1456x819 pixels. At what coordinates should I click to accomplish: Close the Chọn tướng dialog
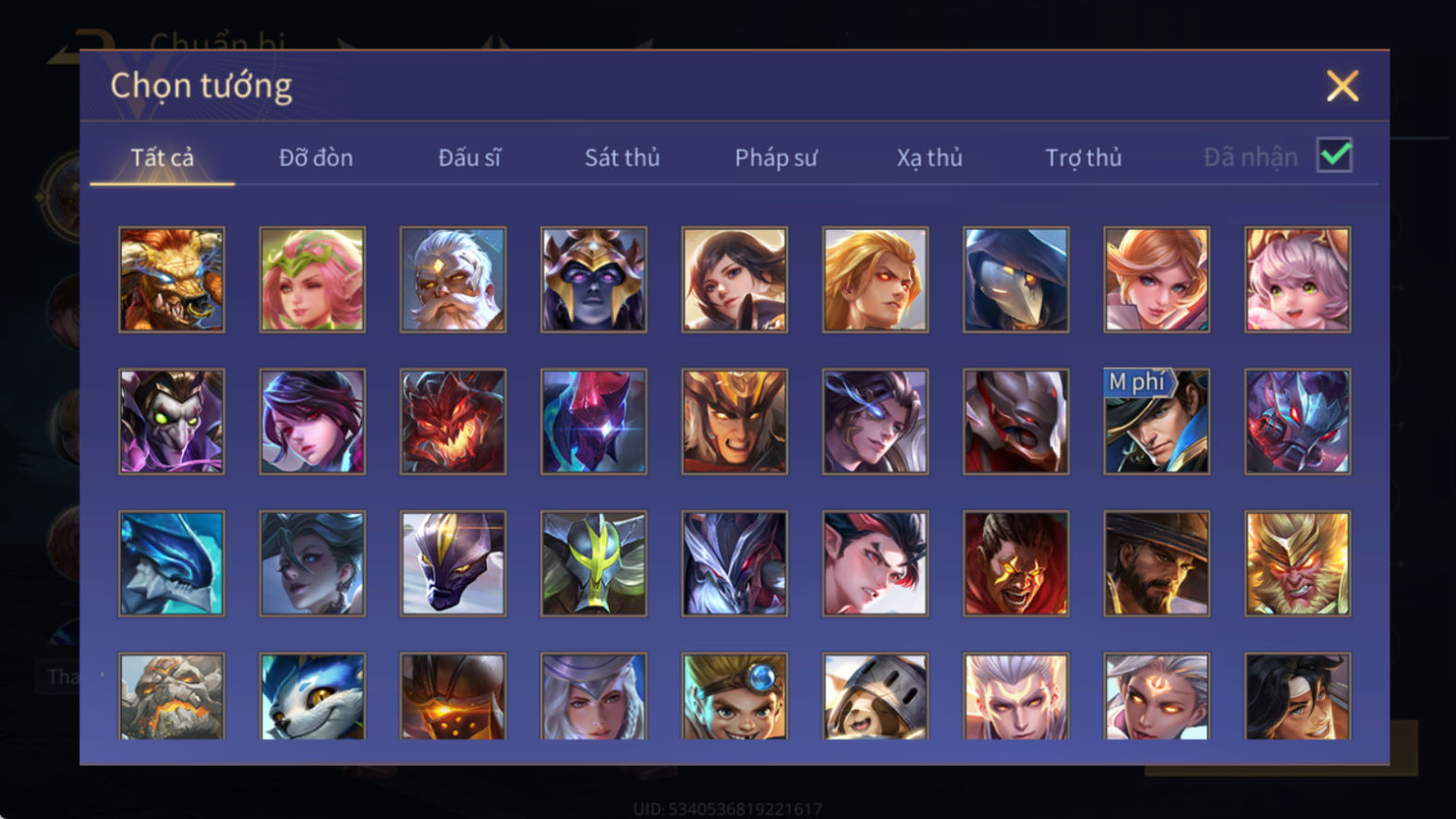(x=1342, y=86)
